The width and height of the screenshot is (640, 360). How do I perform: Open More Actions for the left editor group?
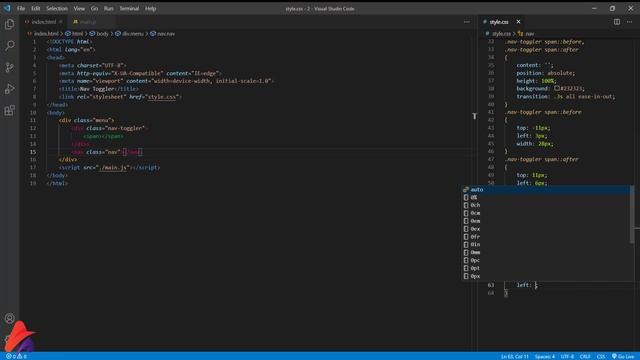click(467, 22)
